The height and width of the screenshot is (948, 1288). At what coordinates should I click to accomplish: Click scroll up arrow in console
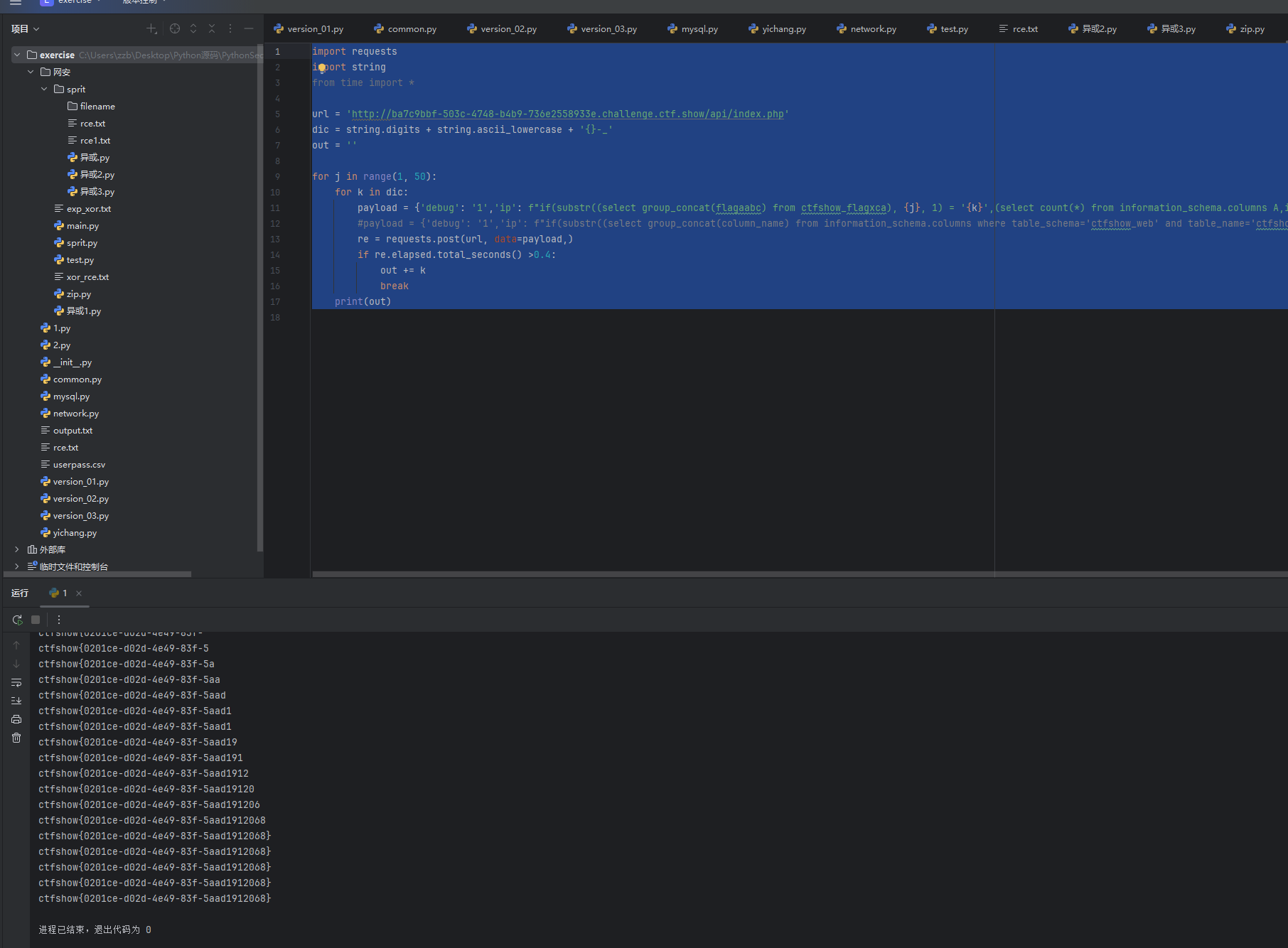click(16, 645)
